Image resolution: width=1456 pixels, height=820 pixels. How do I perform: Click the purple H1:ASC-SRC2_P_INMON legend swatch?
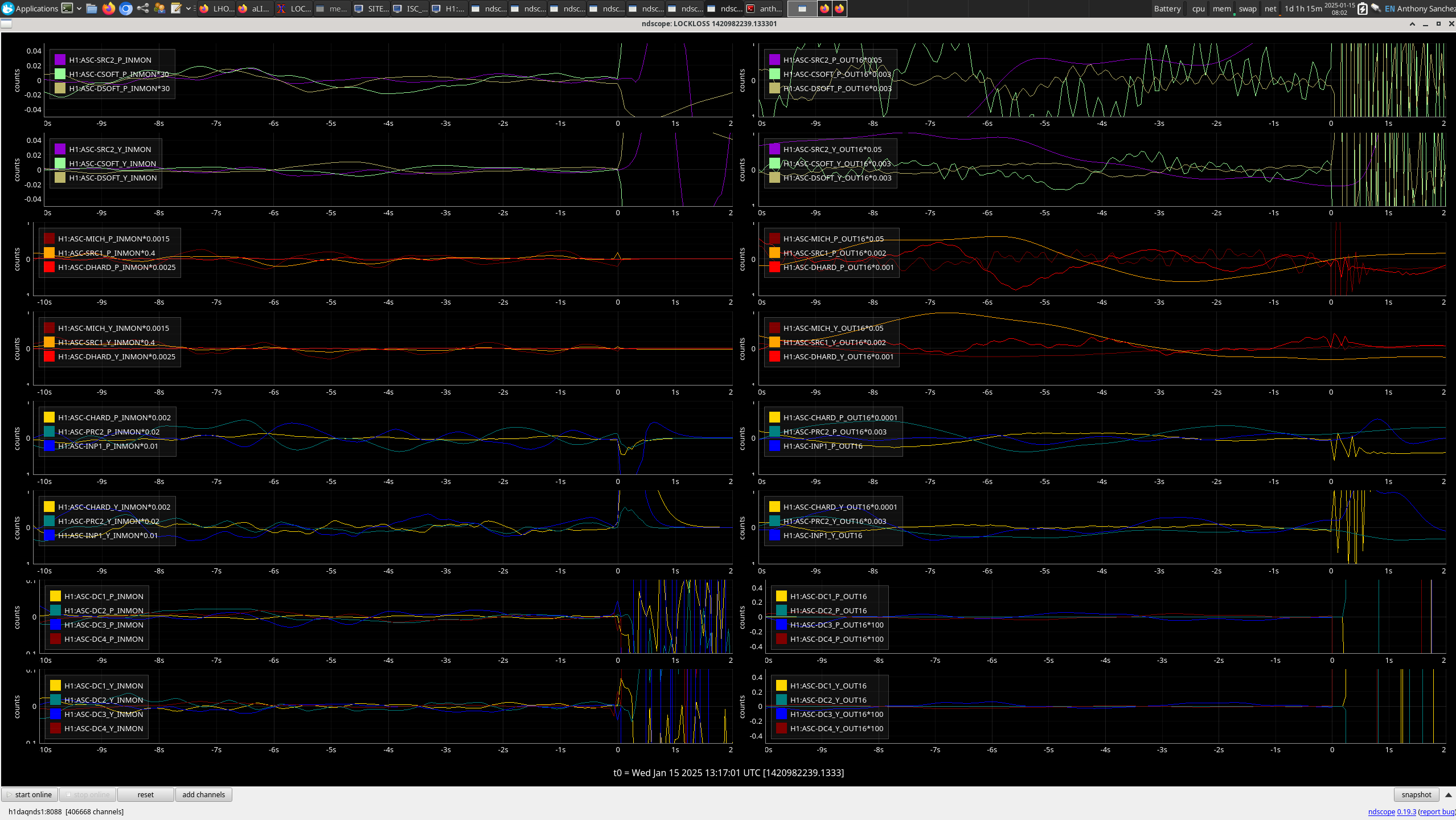(x=60, y=60)
